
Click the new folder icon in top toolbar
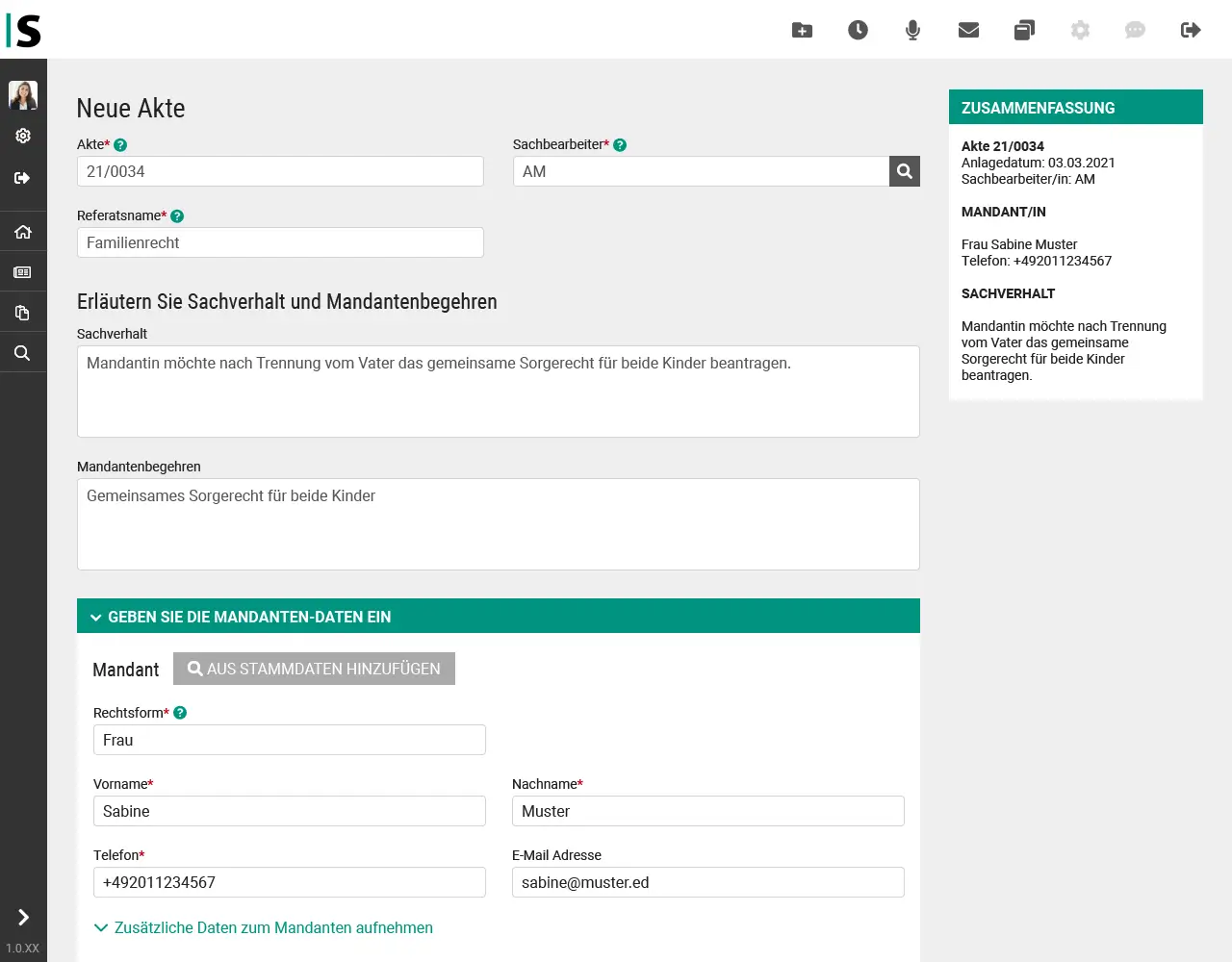click(x=802, y=30)
